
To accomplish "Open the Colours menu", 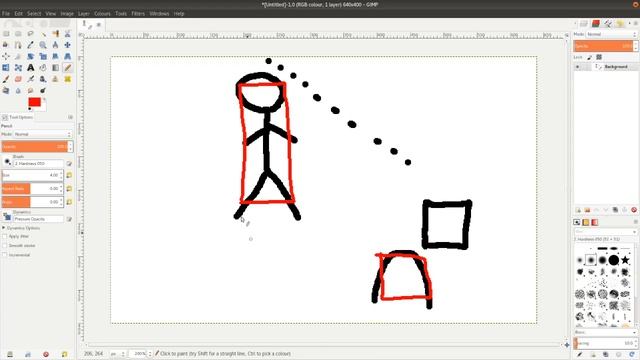I will point(102,13).
